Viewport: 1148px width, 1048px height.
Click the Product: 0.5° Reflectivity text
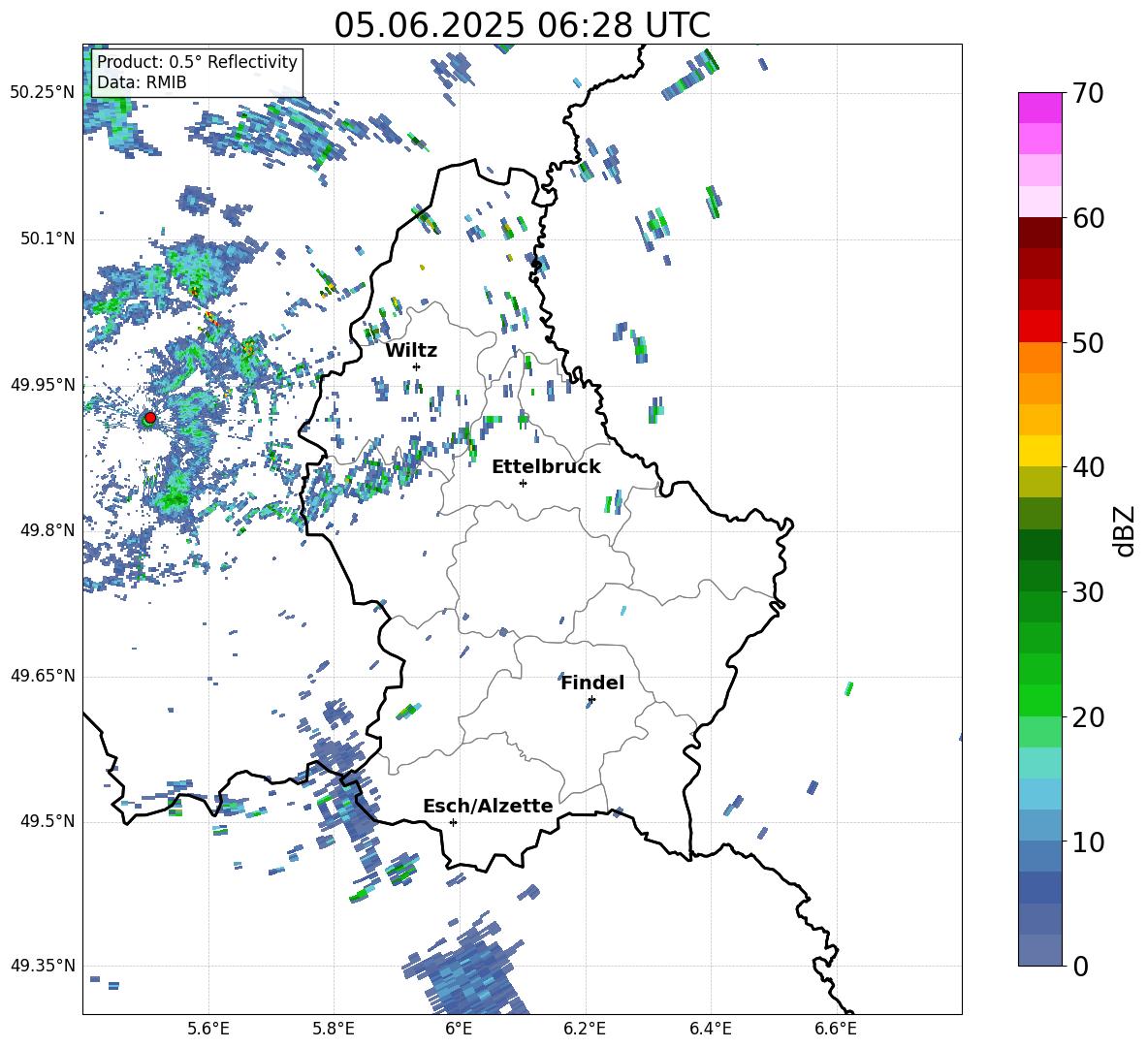pos(197,61)
